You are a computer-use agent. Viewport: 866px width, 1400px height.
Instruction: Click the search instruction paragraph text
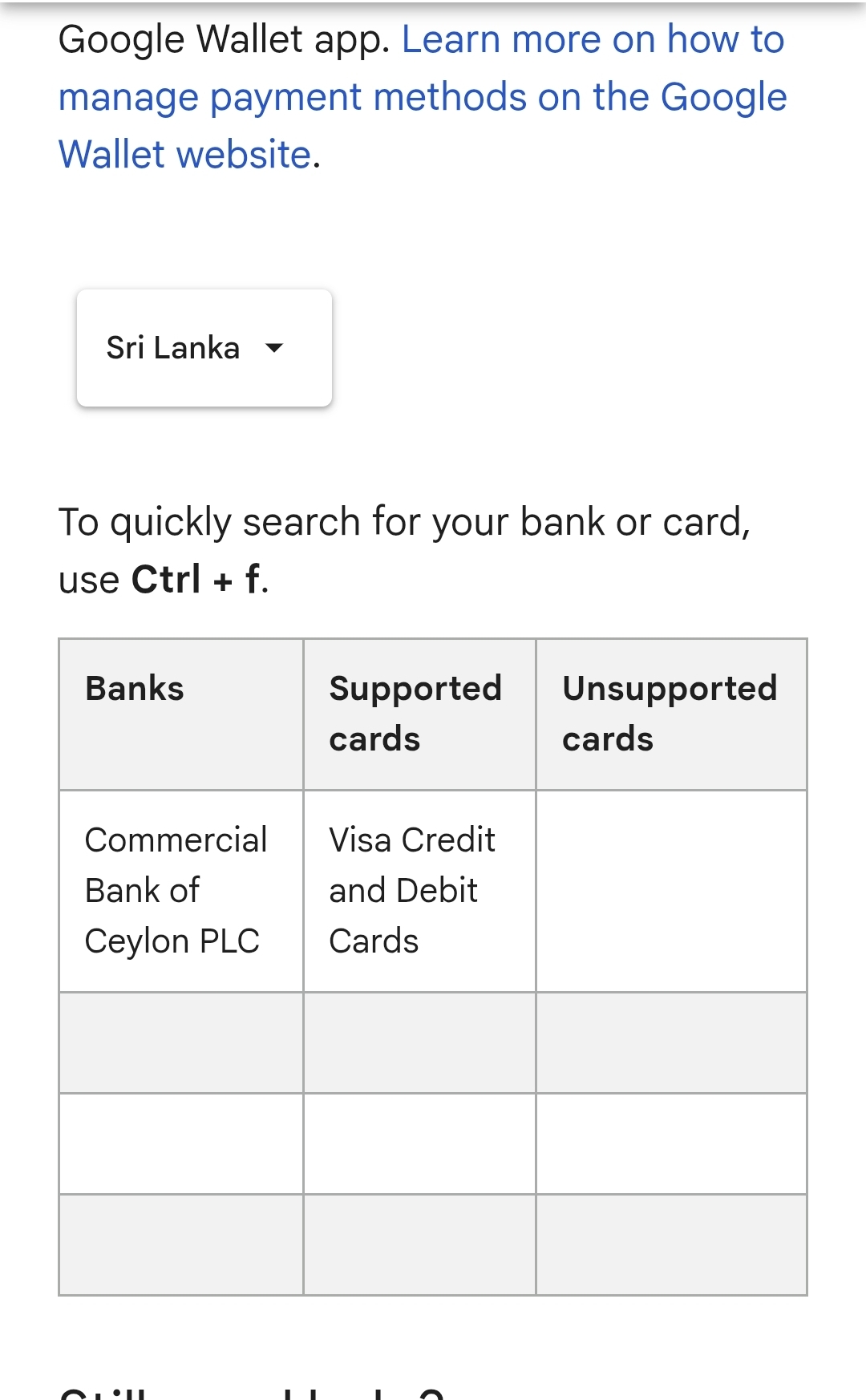coord(405,550)
